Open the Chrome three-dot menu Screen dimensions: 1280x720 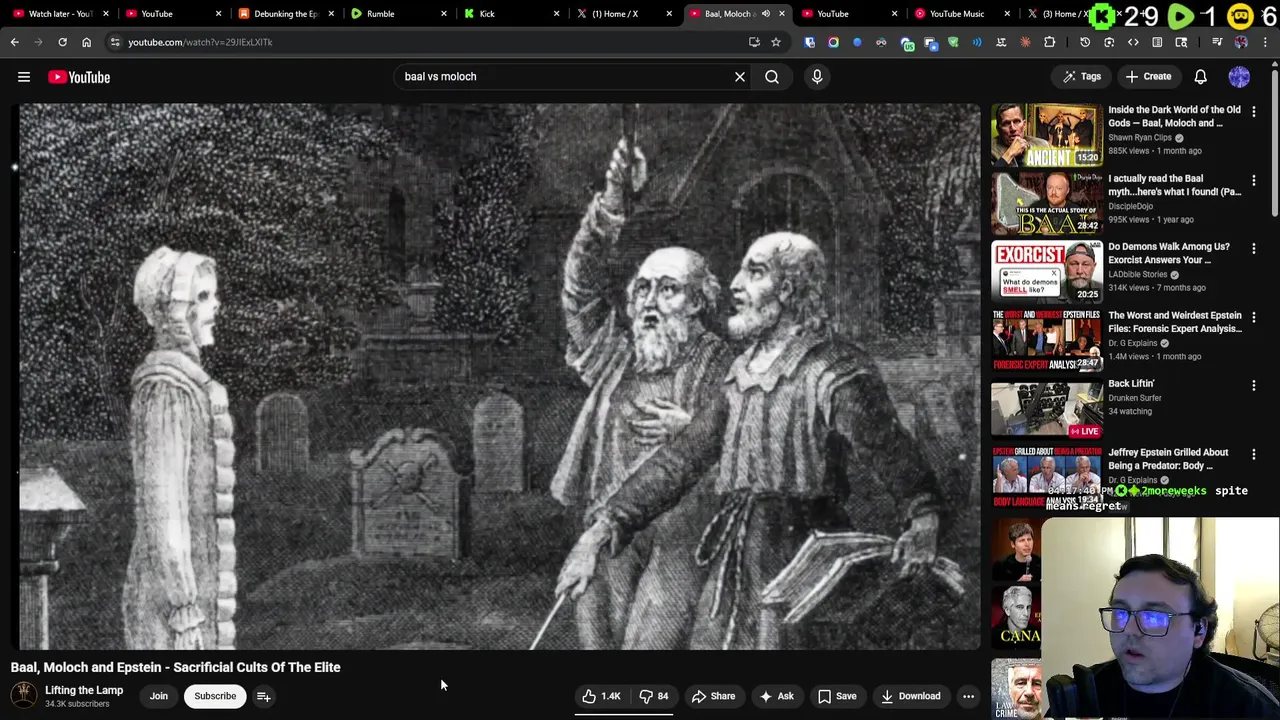[1265, 42]
